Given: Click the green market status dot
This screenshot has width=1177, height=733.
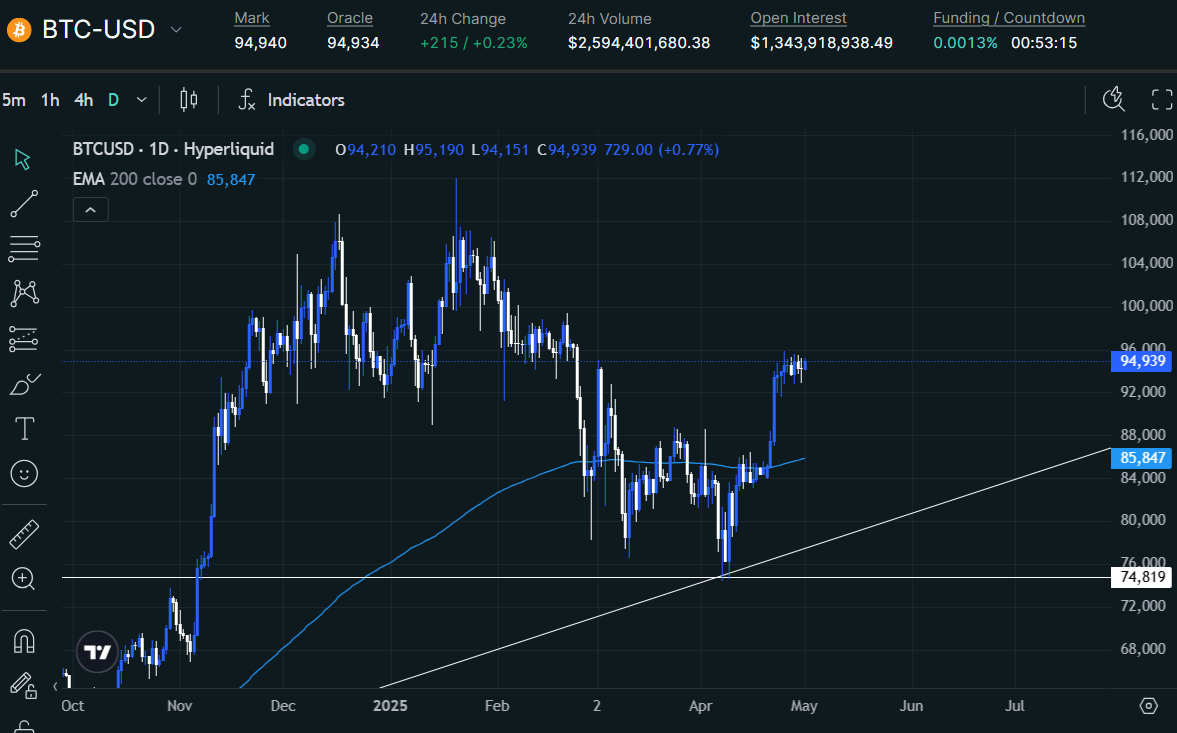Looking at the screenshot, I should pyautogui.click(x=304, y=149).
